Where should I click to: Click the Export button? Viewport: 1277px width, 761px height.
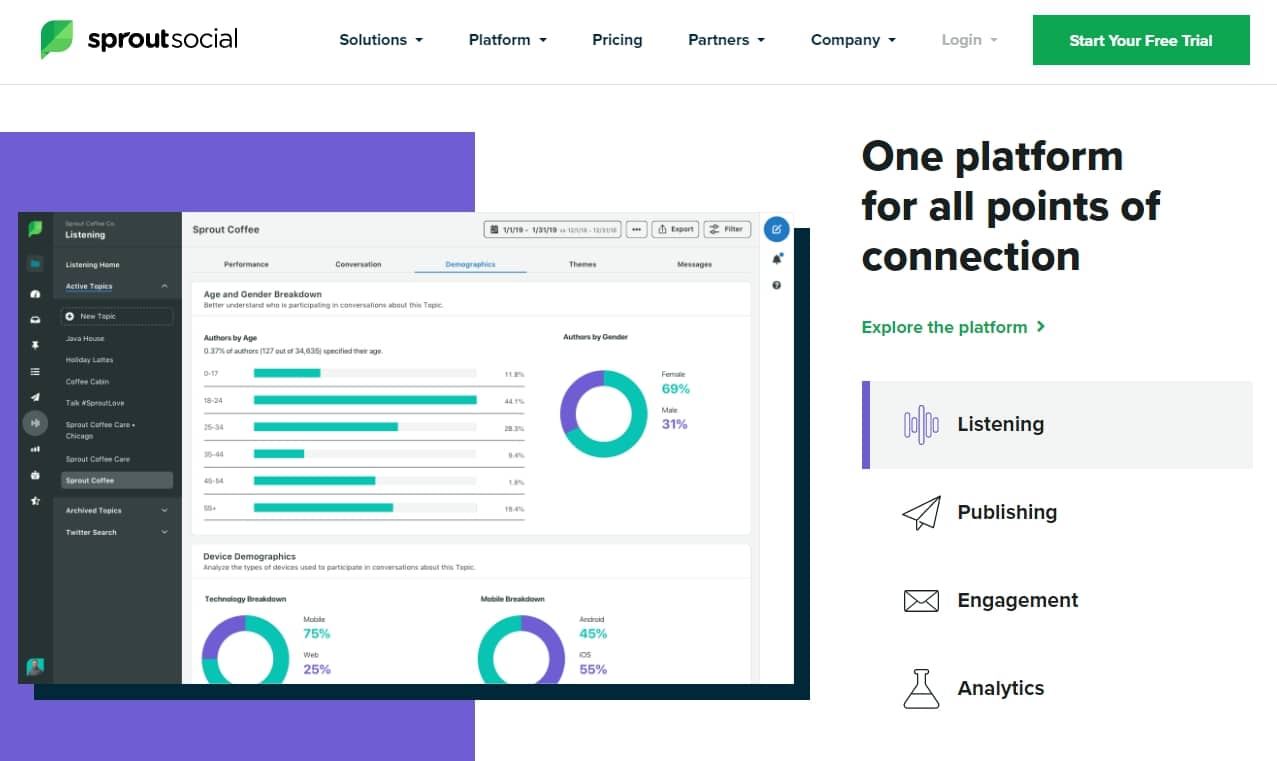[675, 229]
